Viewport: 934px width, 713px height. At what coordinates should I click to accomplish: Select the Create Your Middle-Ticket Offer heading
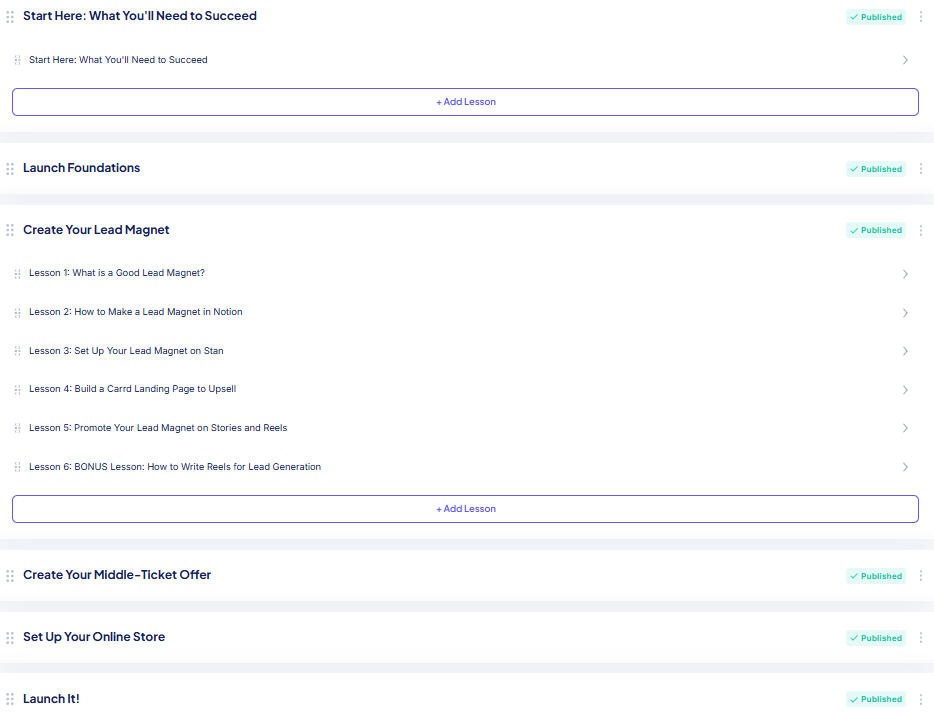(117, 575)
